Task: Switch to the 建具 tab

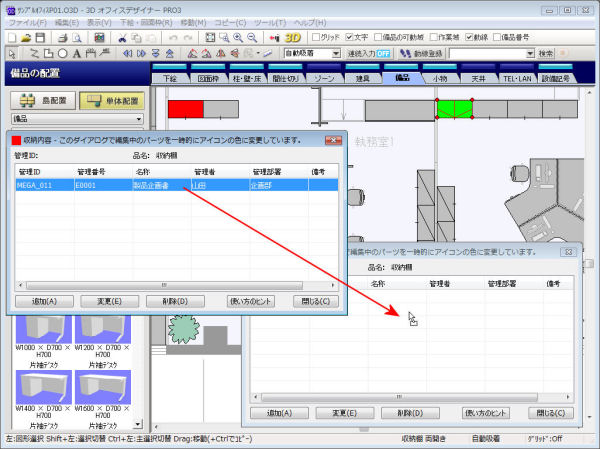Action: point(361,77)
